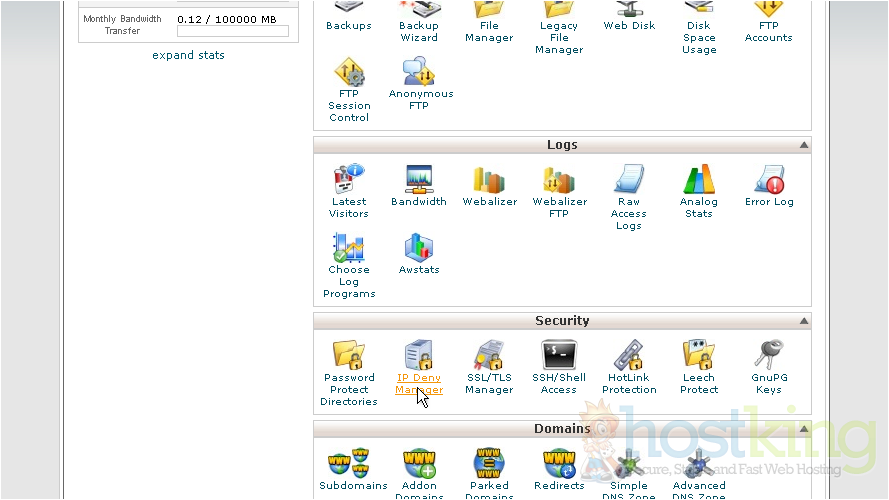Open the Bandwidth log icon
The image size is (889, 500).
click(x=419, y=179)
